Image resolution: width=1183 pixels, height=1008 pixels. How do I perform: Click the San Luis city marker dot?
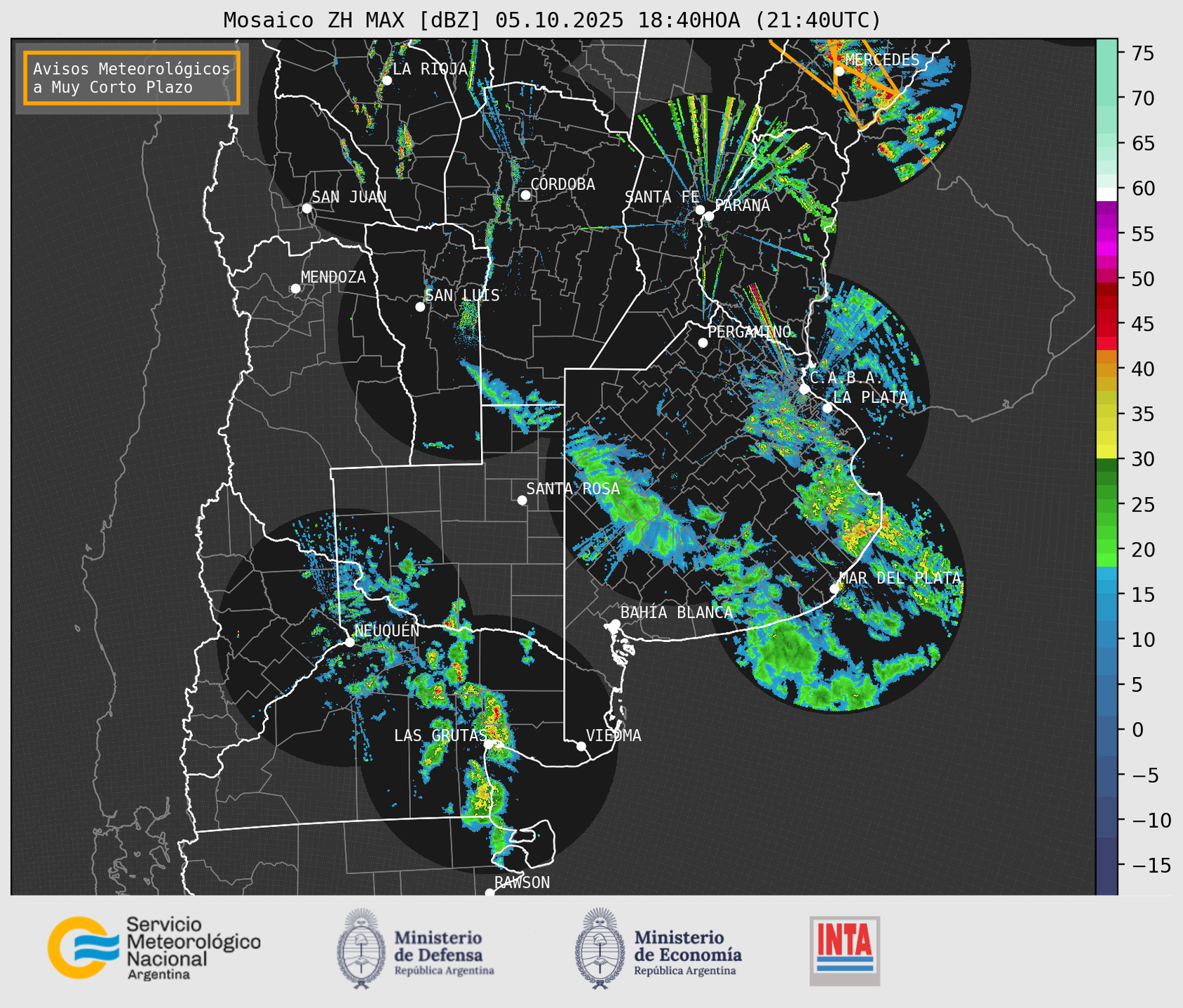(420, 307)
